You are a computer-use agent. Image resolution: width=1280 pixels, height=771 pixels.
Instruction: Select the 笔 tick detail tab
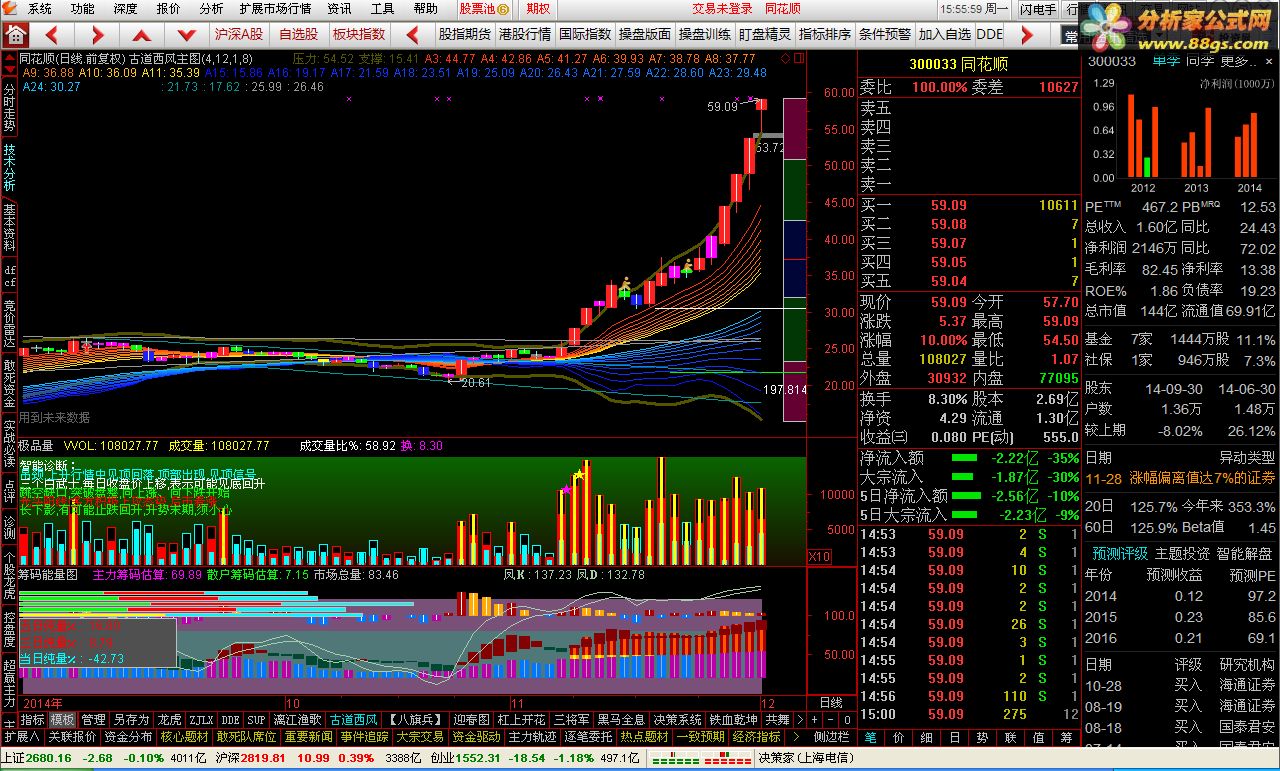(870, 736)
